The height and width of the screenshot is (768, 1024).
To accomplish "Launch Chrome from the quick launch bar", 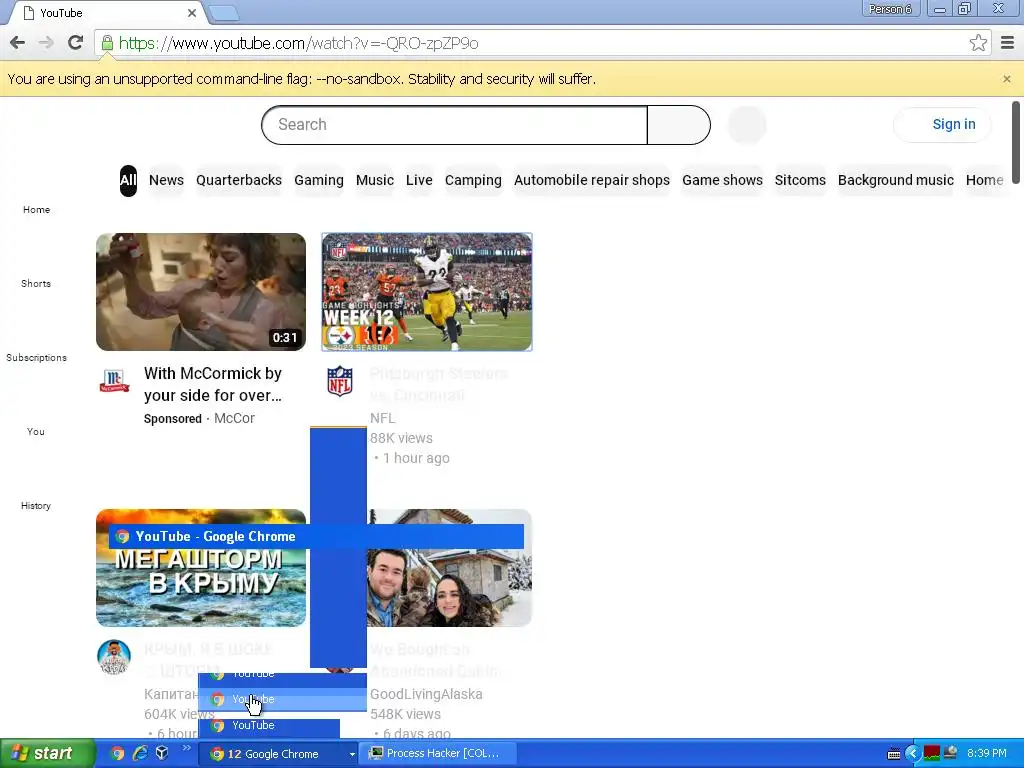I will click(x=117, y=754).
